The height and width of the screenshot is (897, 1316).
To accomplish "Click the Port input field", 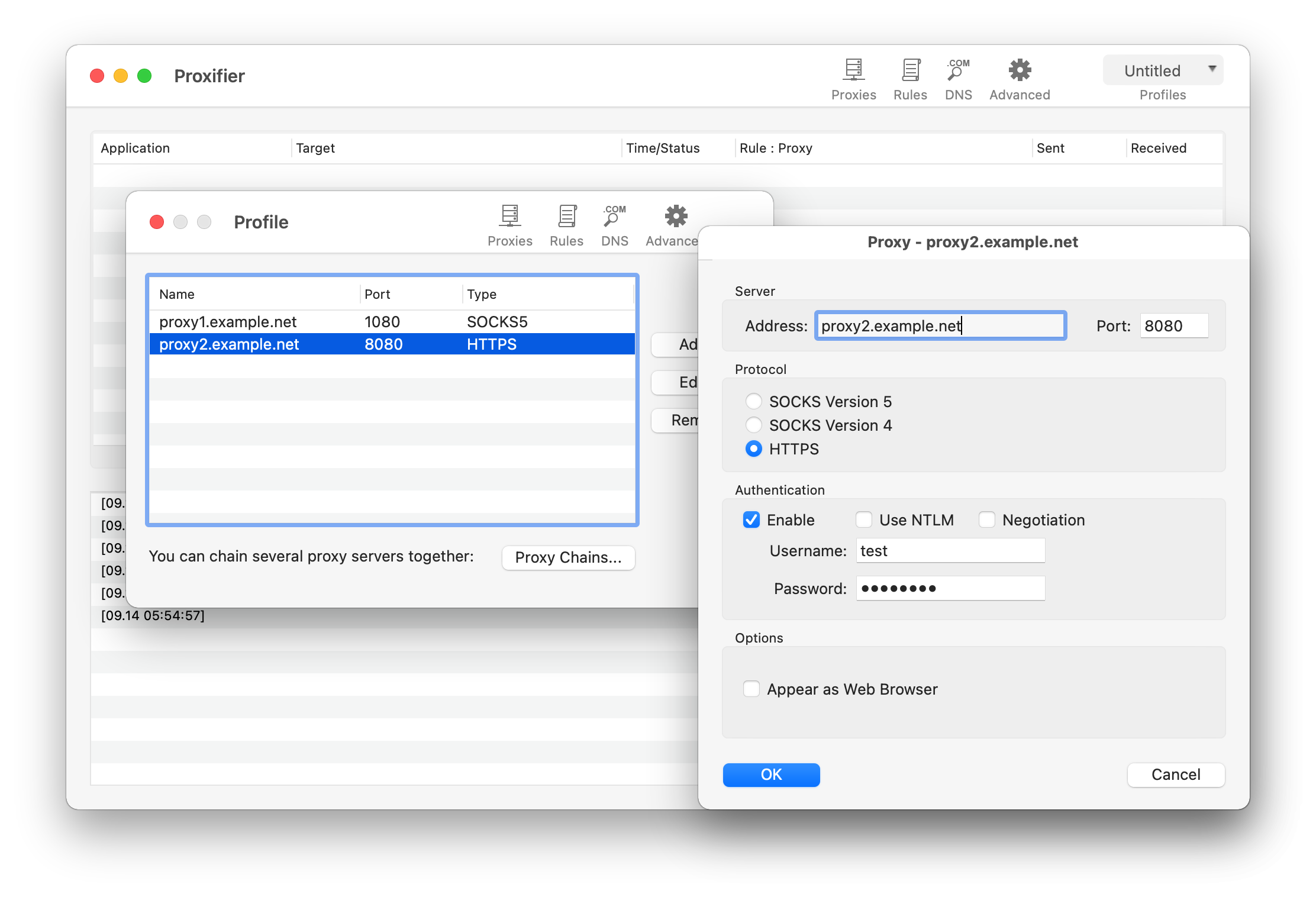I will pos(1173,326).
